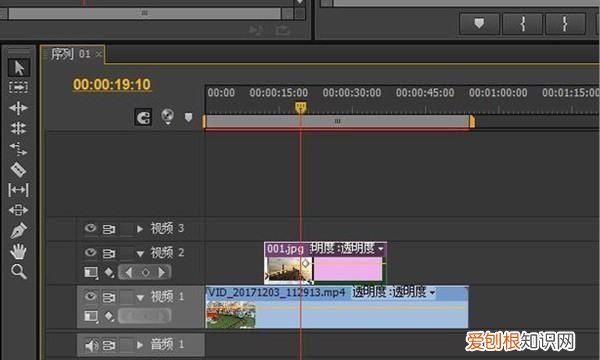The width and height of the screenshot is (600, 360).
Task: Click right handle of timeline zoom bar
Action: pos(472,122)
